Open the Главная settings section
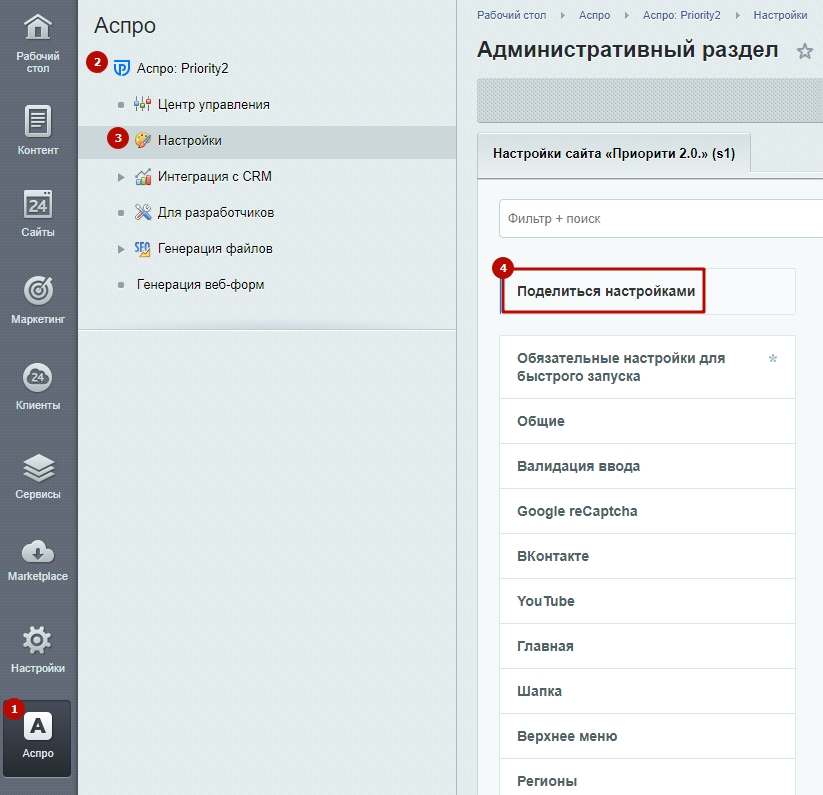 [647, 646]
